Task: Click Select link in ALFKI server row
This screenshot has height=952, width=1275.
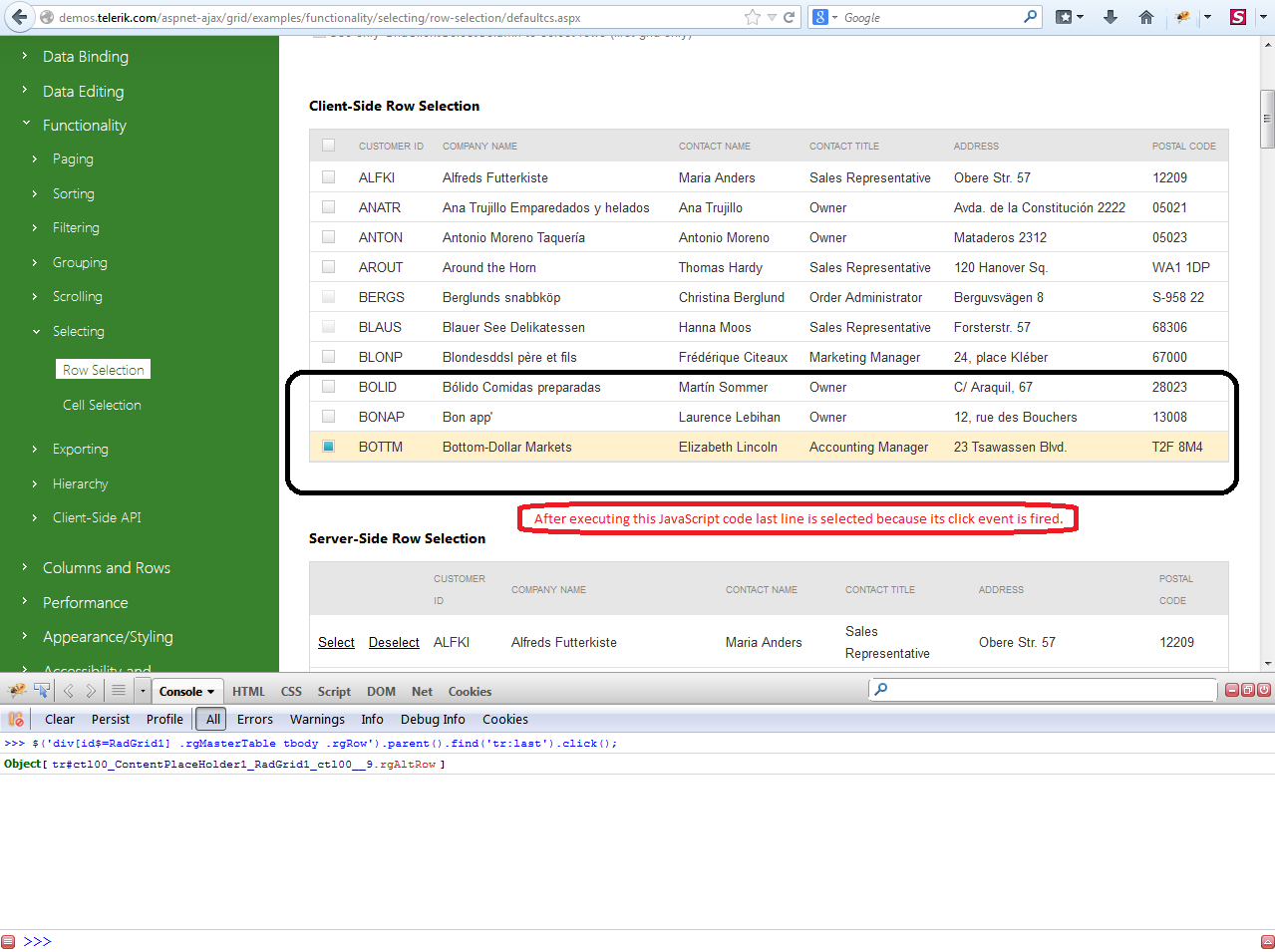Action: [x=336, y=643]
